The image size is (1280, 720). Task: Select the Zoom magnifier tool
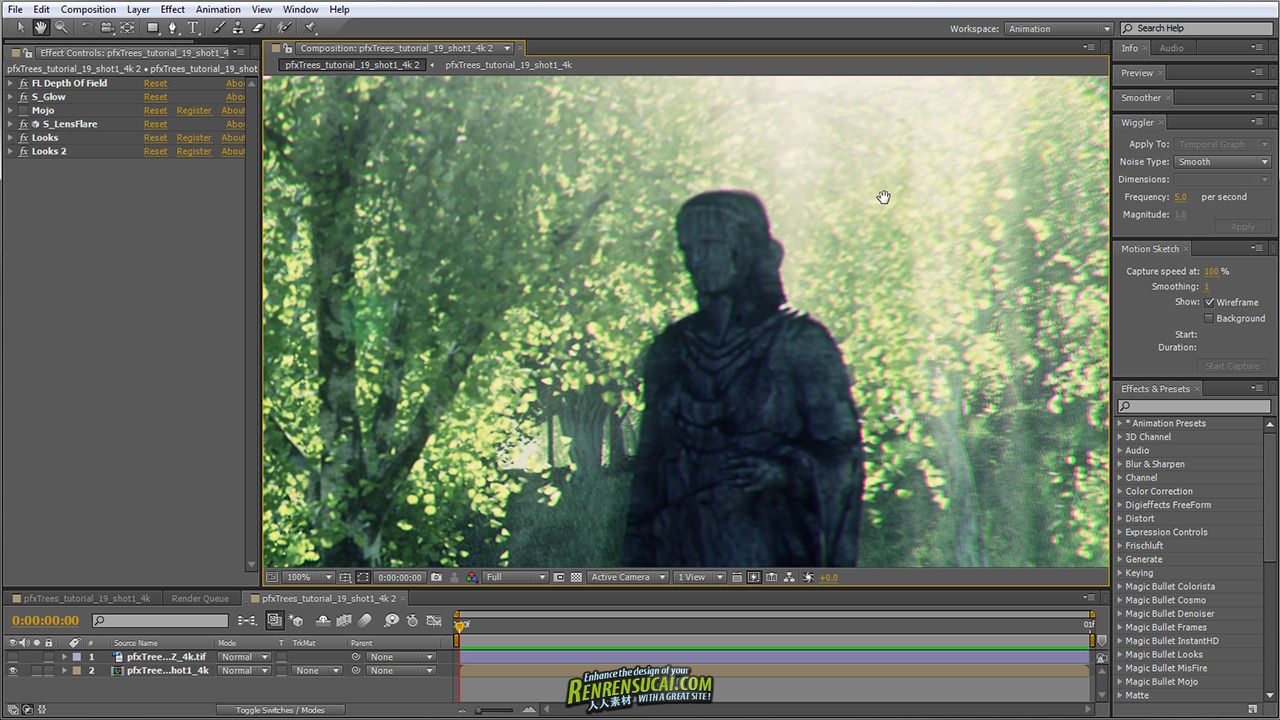pos(61,28)
